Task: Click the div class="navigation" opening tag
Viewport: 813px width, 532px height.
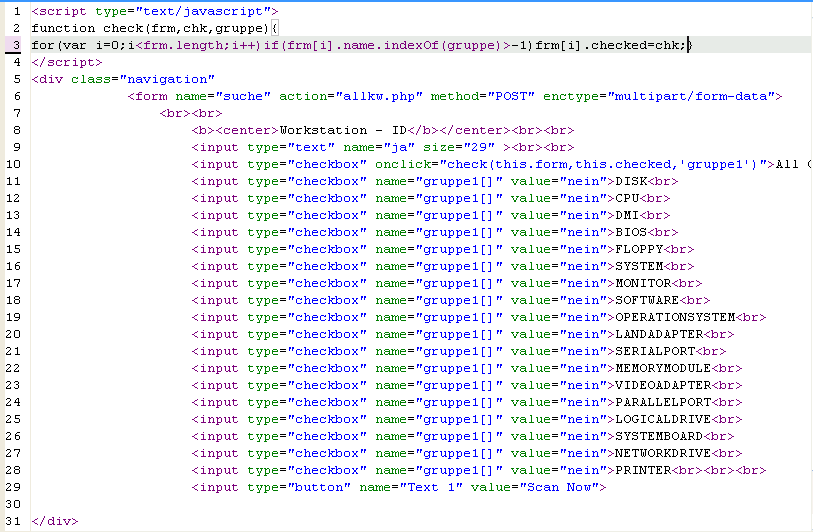Action: pyautogui.click(x=123, y=79)
